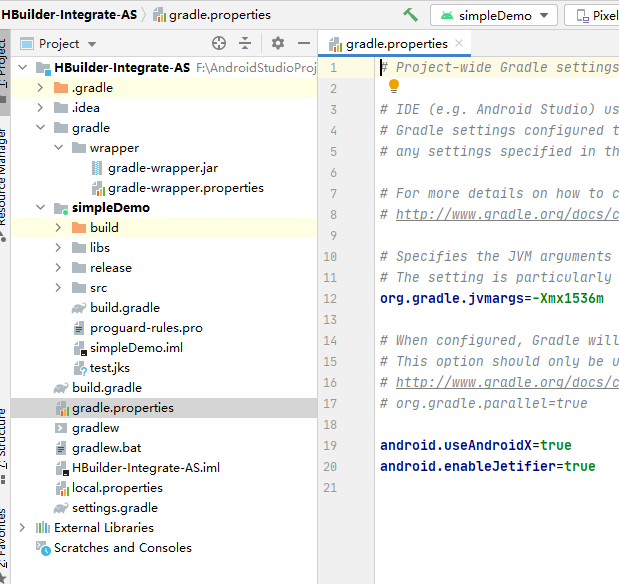Click the gradlew script file icon
Screen dimensions: 619x584
(x=61, y=428)
